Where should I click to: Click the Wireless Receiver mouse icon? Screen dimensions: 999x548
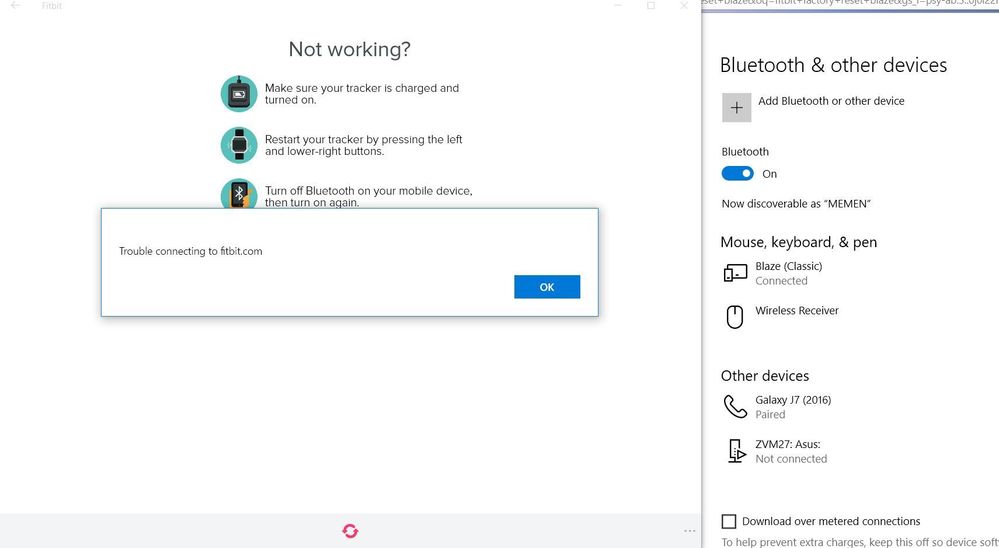pyautogui.click(x=735, y=317)
